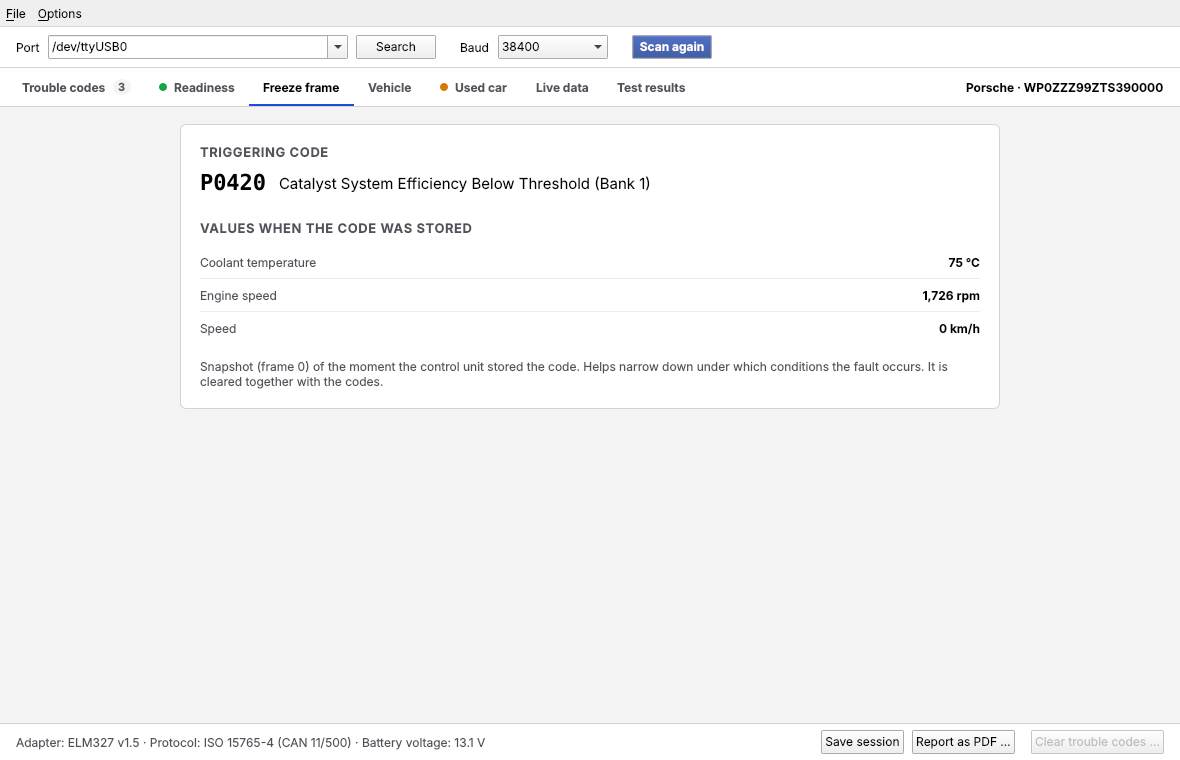Screen dimensions: 1180x760
Task: Click the 1,726 rpm value
Action: point(950,296)
